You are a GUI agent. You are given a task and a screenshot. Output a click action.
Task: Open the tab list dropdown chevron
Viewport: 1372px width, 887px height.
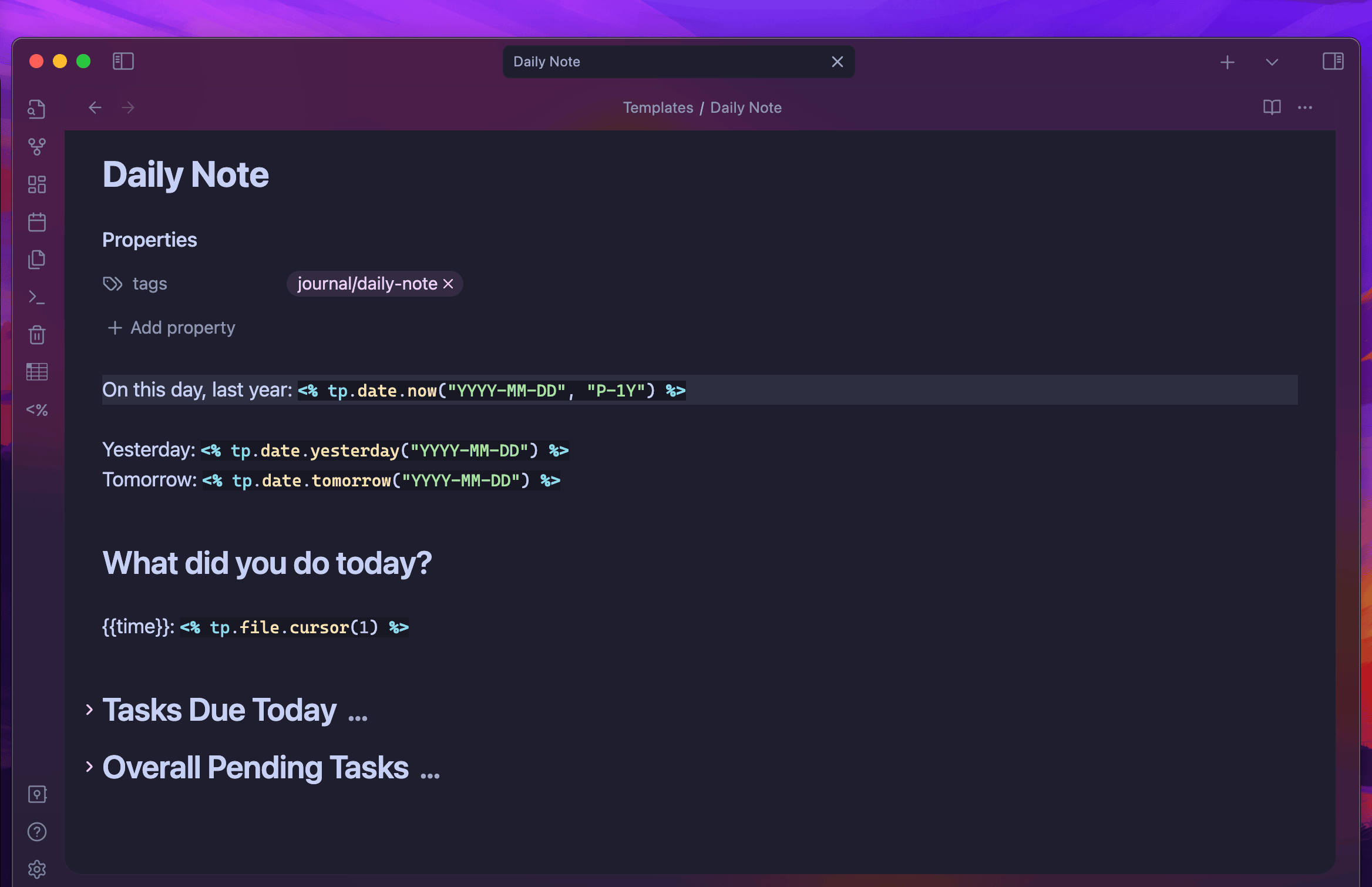point(1272,62)
